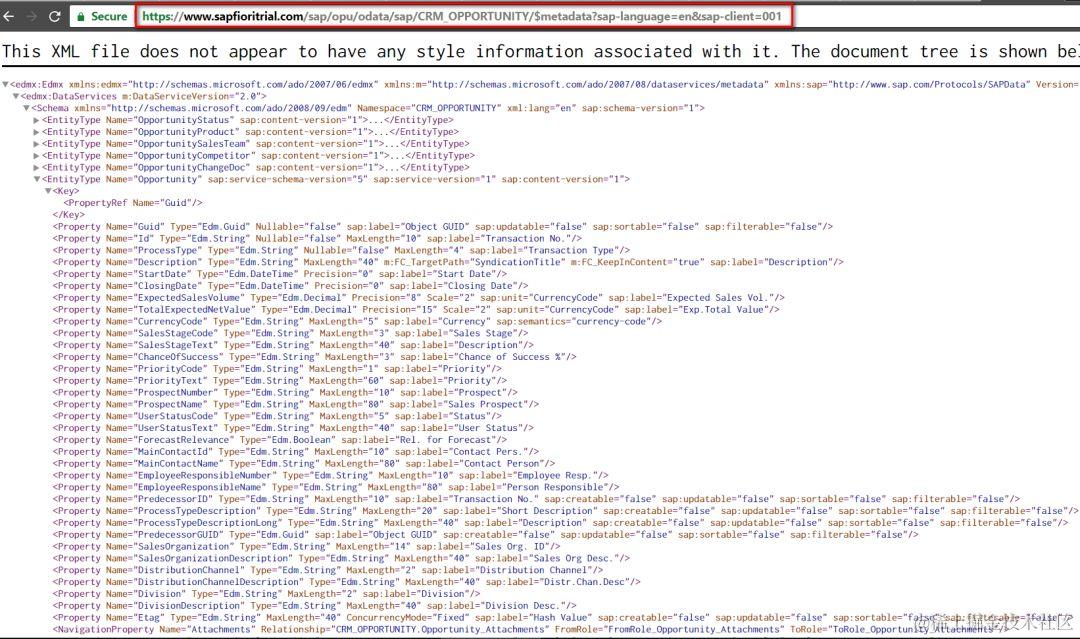Click the Property Name="Etag" line
The height and width of the screenshot is (639, 1080).
tap(563, 618)
